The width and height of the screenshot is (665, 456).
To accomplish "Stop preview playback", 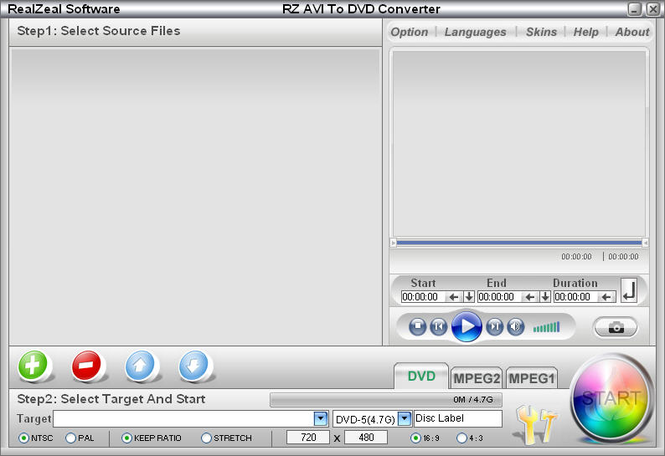I will tap(417, 327).
